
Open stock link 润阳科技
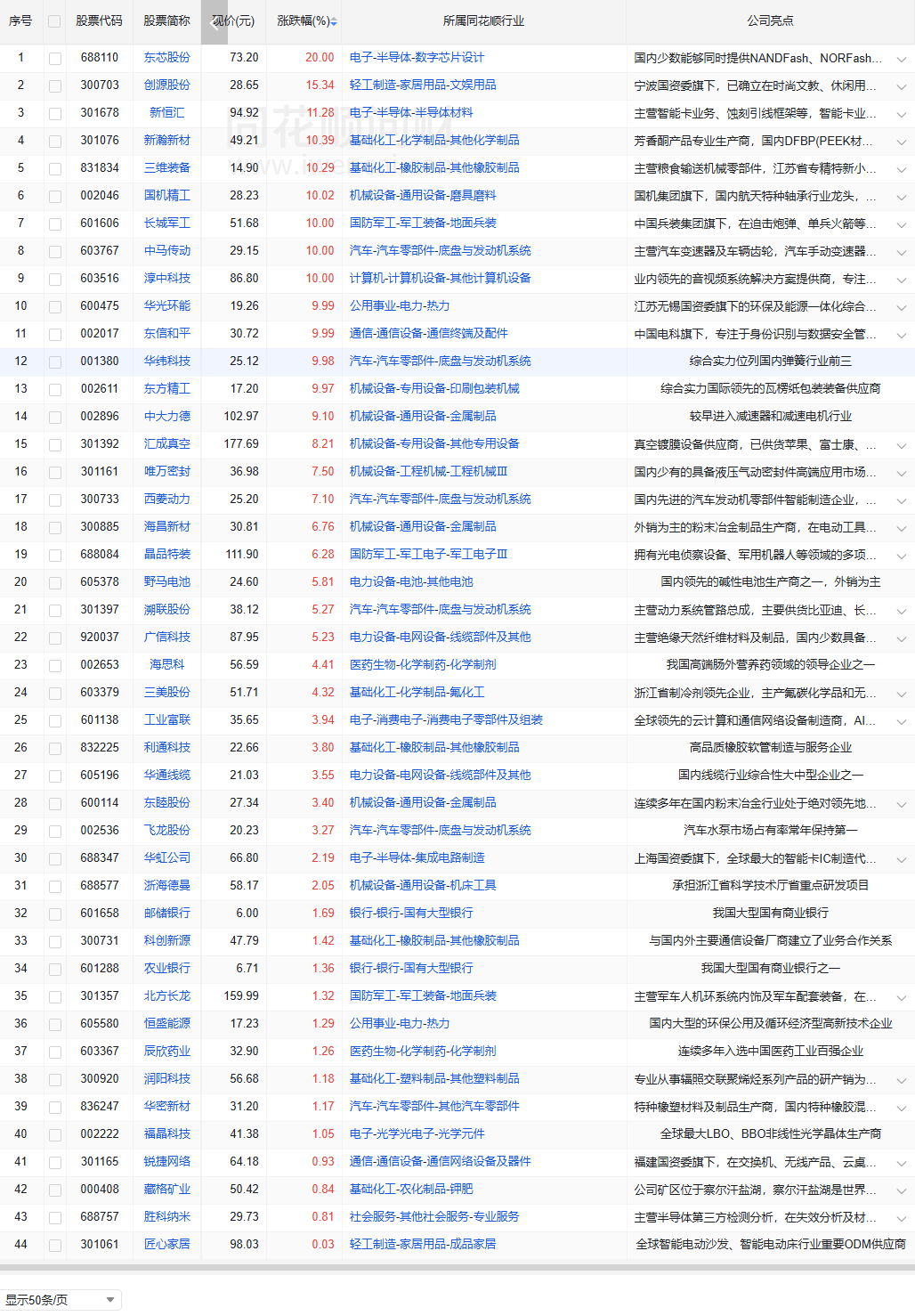(167, 1078)
